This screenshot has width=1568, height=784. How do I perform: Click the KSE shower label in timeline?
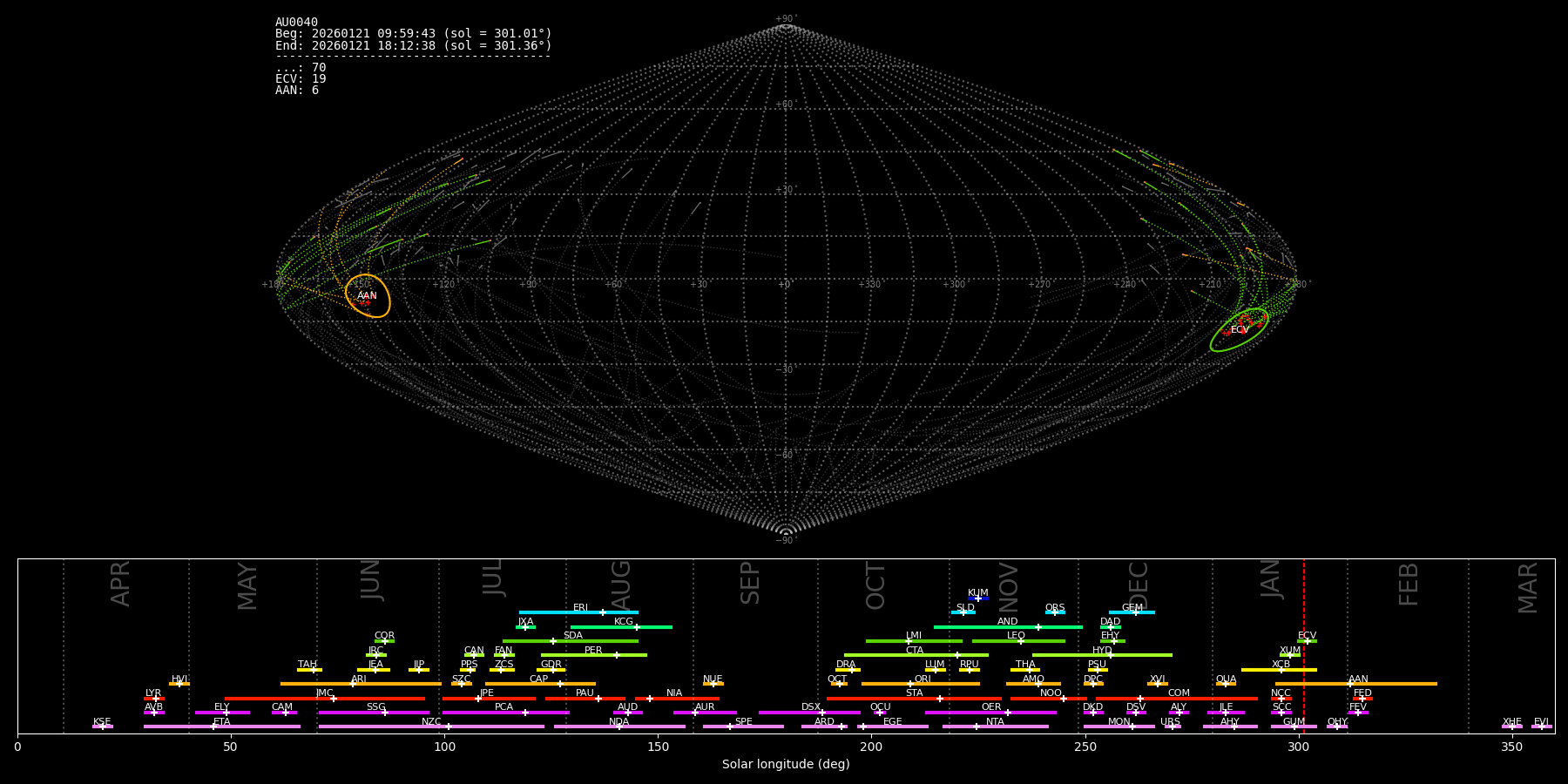[102, 722]
